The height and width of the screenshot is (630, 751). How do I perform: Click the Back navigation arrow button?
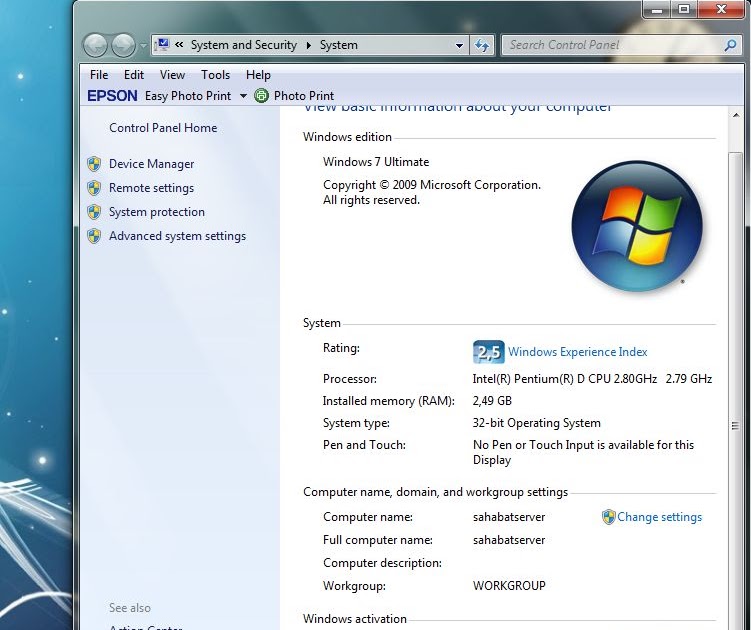95,46
